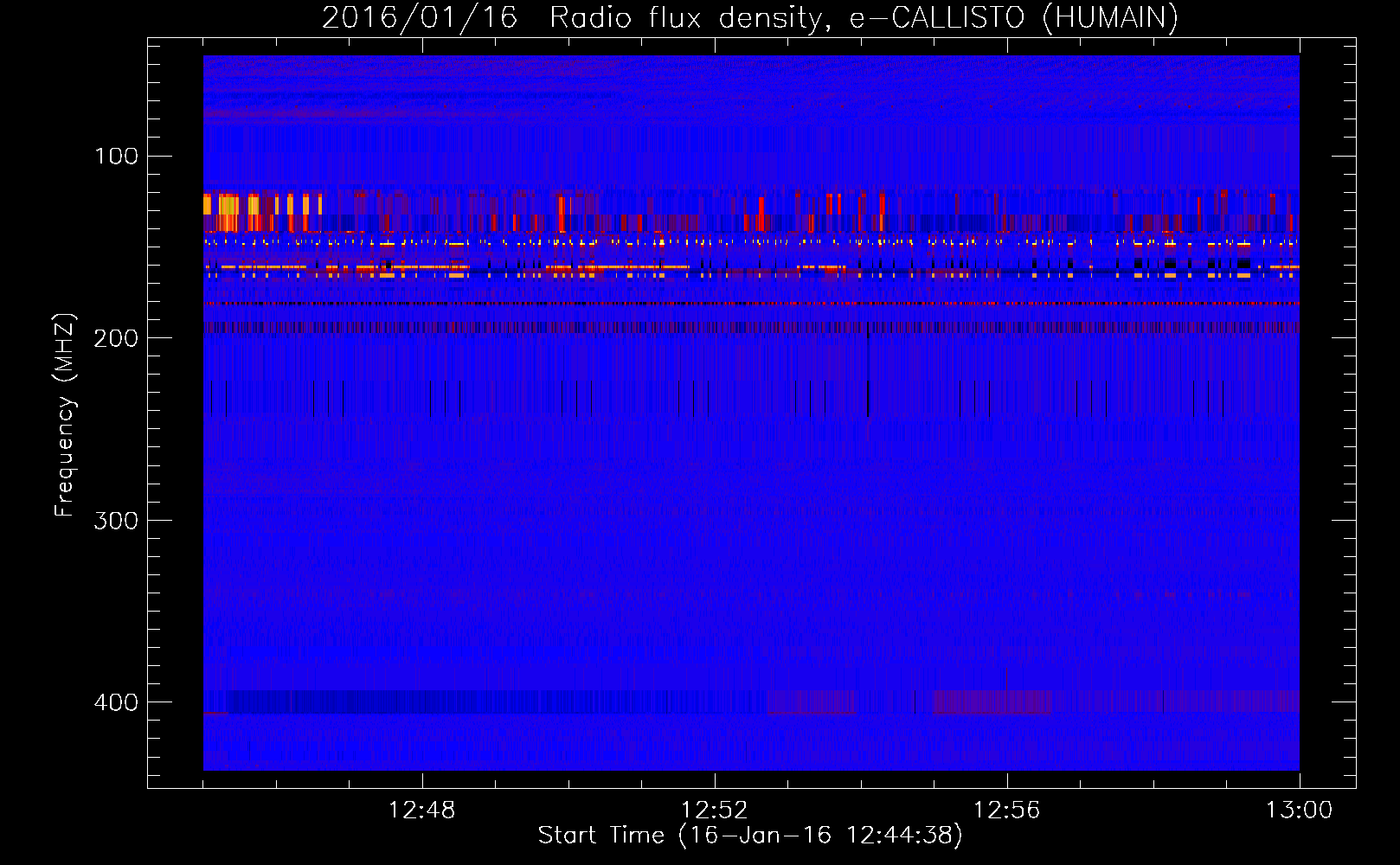Click the 13:00 time tick label

1299,811
